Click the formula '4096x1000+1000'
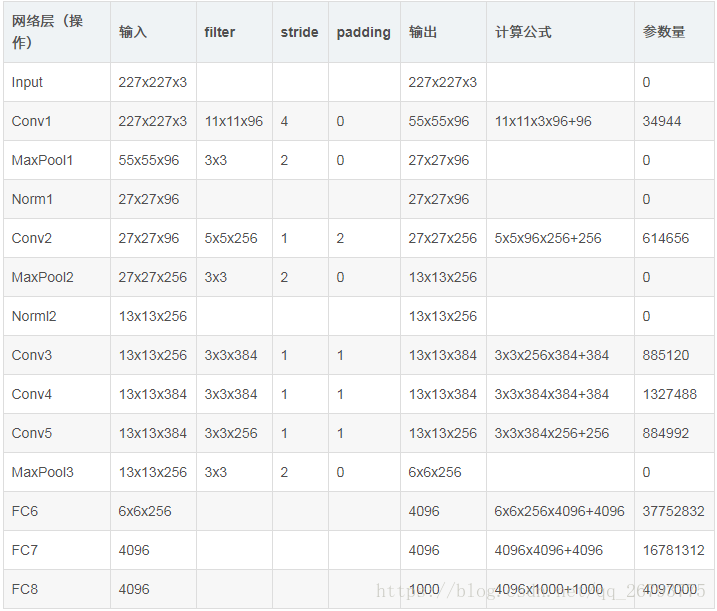 pos(549,589)
